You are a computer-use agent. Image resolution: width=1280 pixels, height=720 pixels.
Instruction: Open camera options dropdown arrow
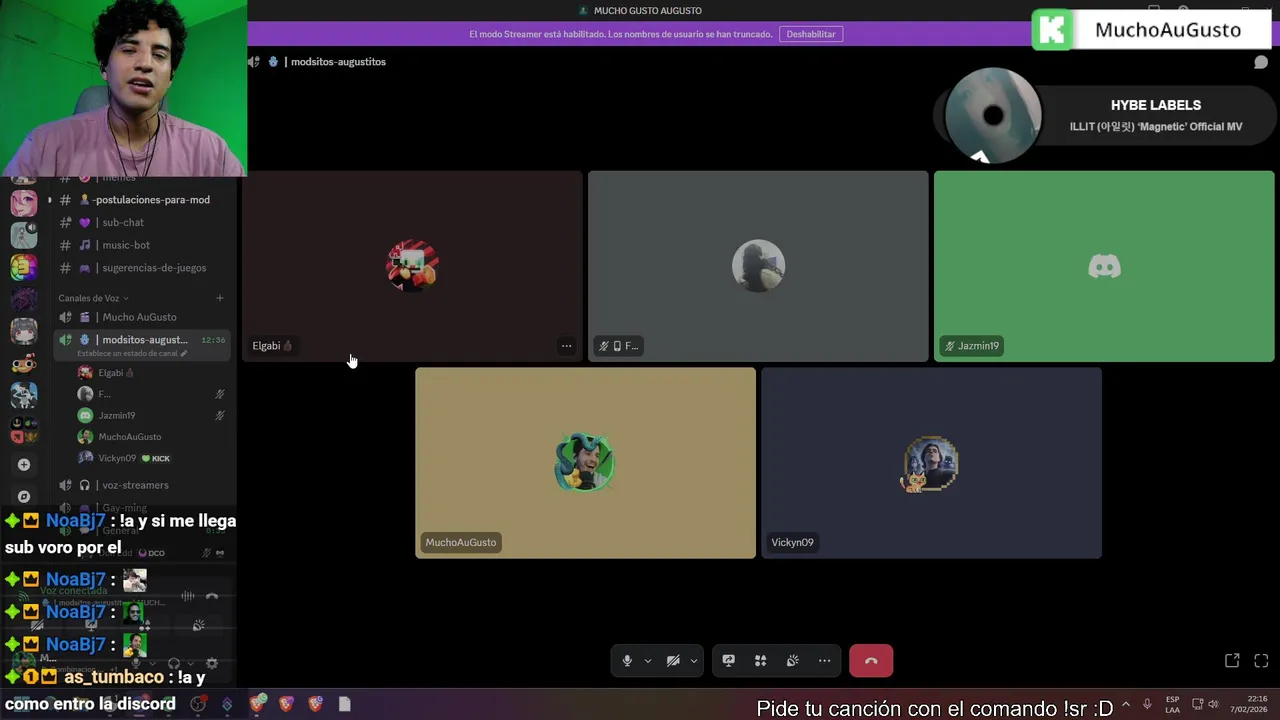point(694,661)
